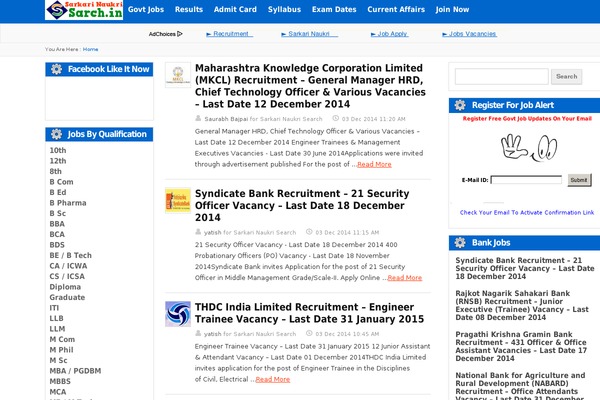Select B Ed qualification link
Image resolution: width=600 pixels, height=400 pixels.
(x=58, y=193)
